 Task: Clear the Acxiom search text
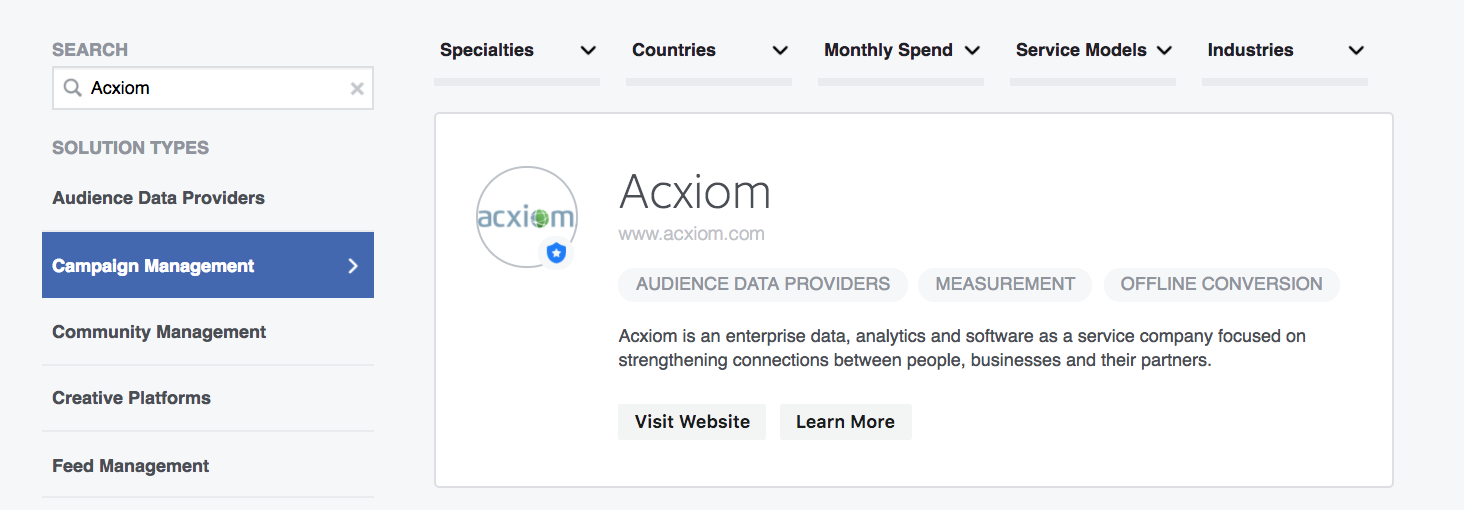[357, 88]
